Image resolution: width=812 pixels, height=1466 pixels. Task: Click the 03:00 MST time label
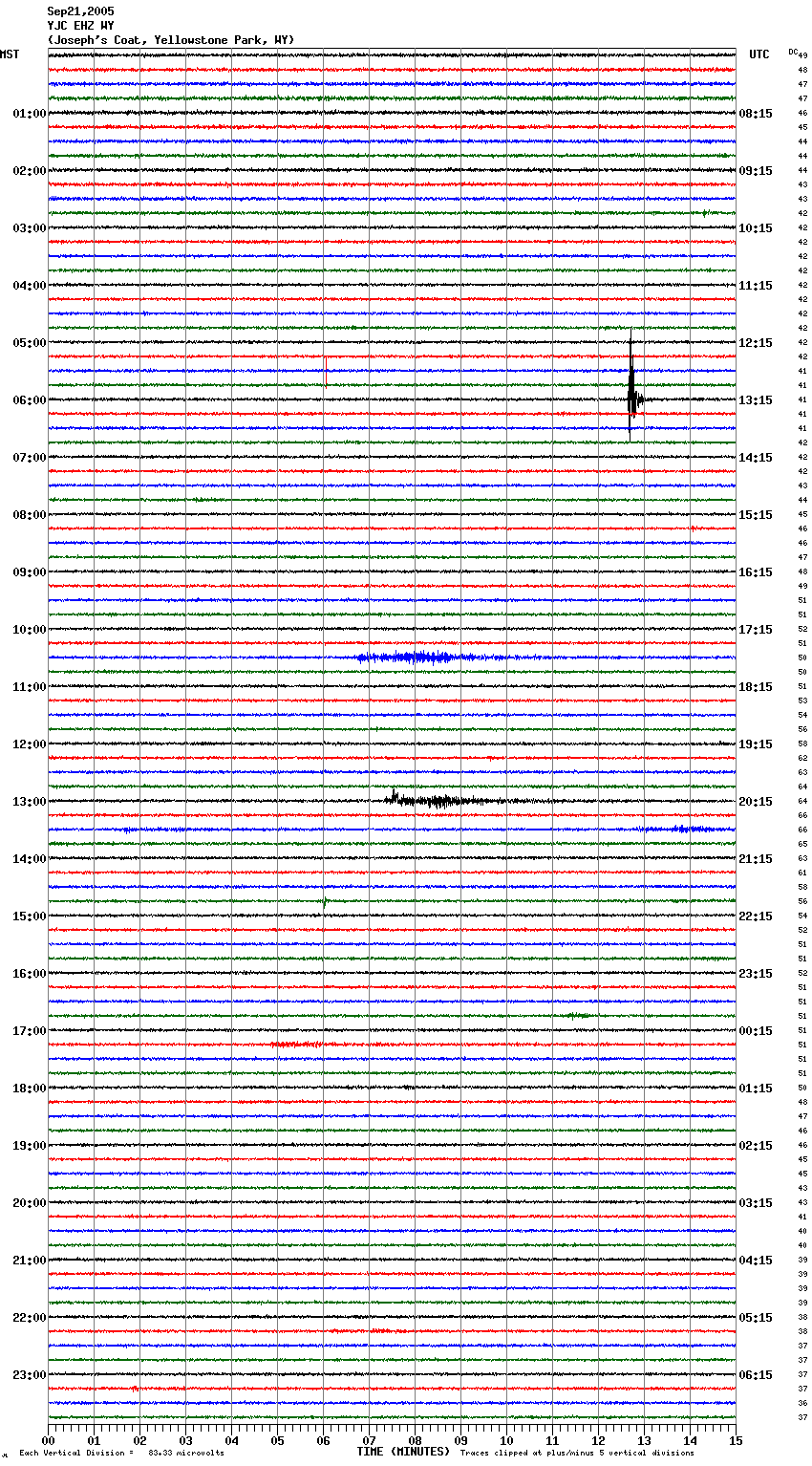[x=30, y=228]
